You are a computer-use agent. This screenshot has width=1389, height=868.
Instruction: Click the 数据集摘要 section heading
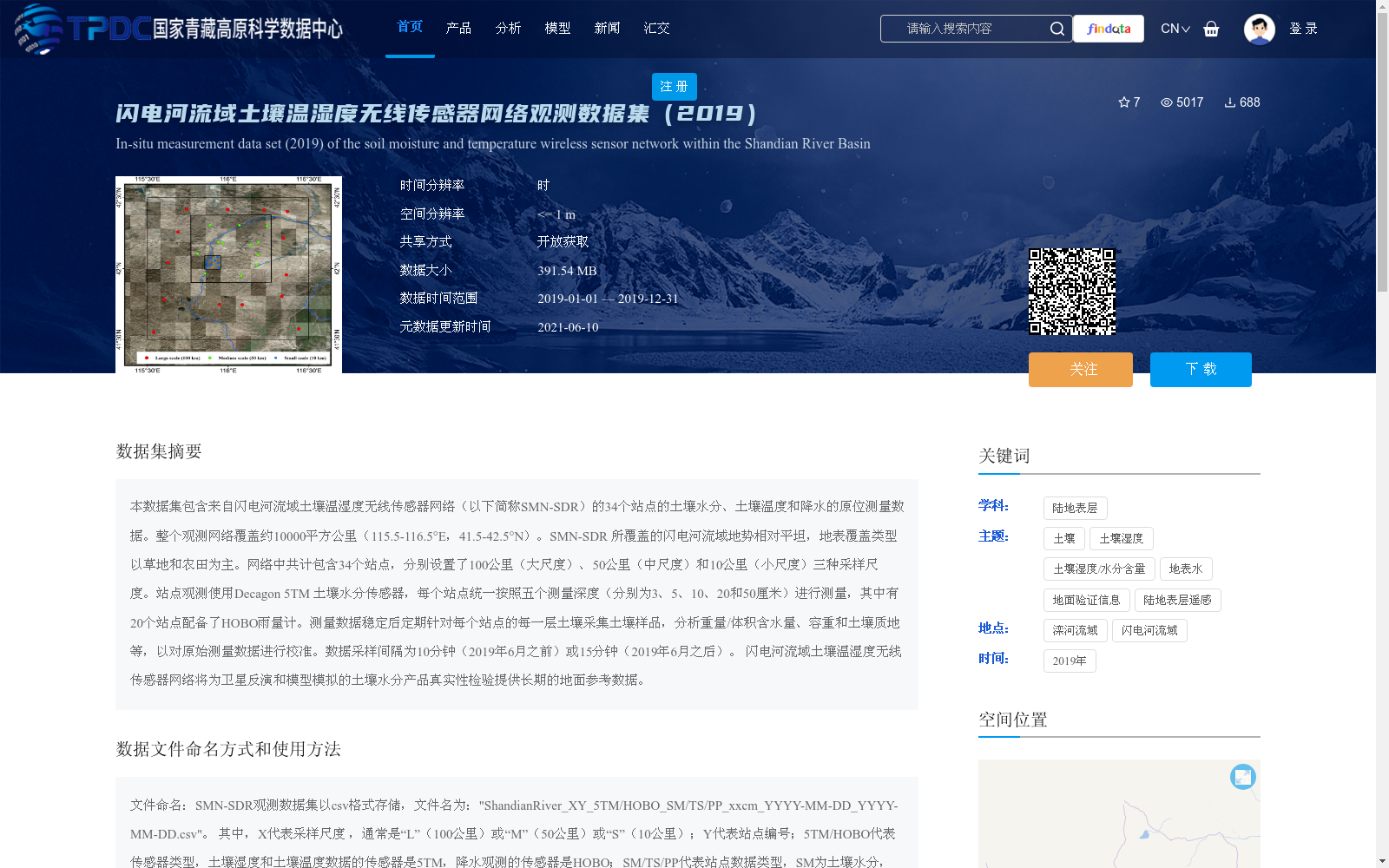coord(159,451)
